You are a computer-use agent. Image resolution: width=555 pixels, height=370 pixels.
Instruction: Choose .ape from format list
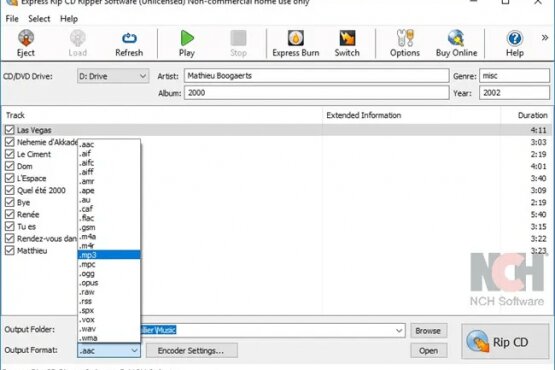109,190
